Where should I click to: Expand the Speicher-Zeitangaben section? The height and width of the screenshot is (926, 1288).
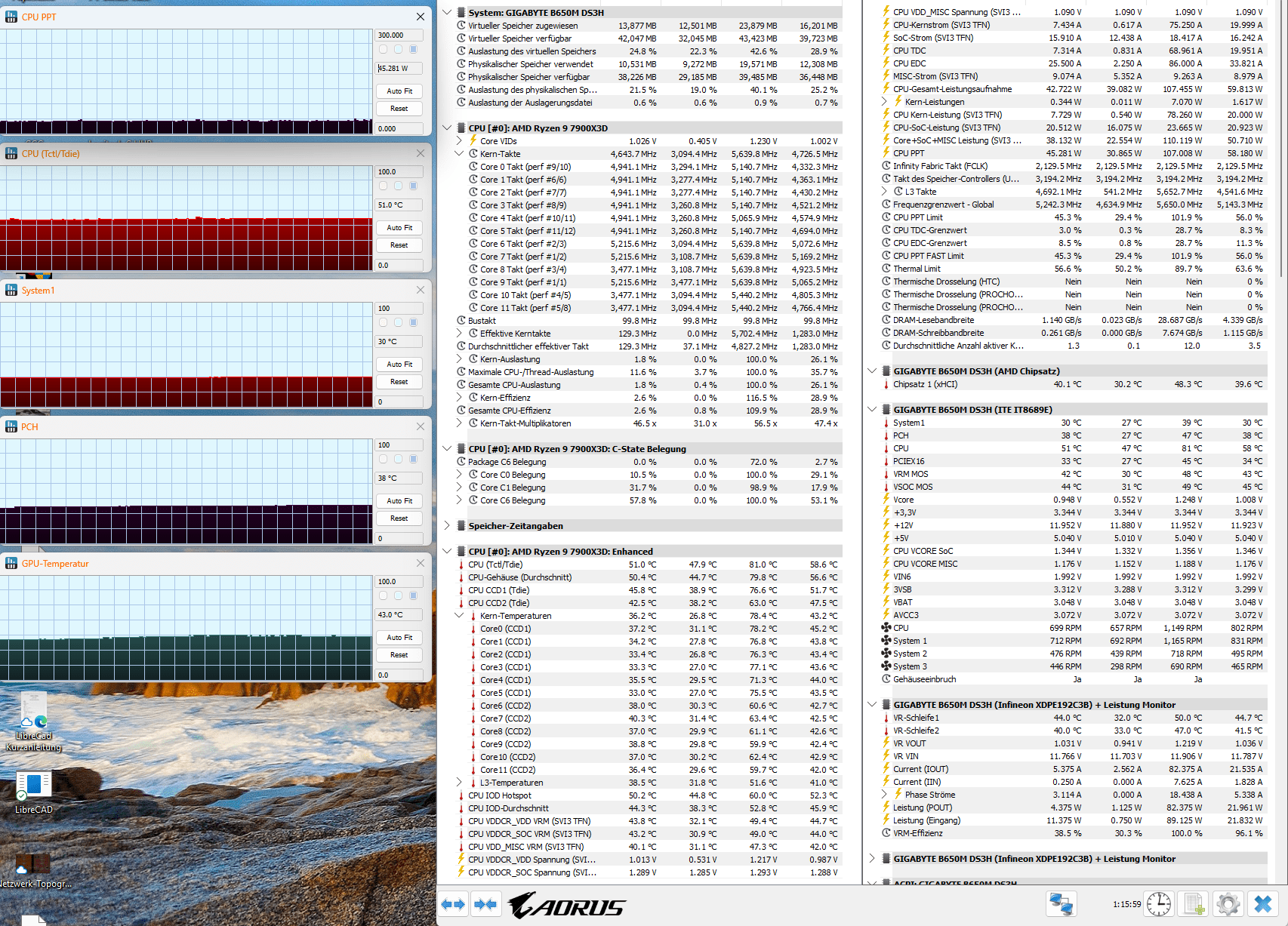point(447,526)
